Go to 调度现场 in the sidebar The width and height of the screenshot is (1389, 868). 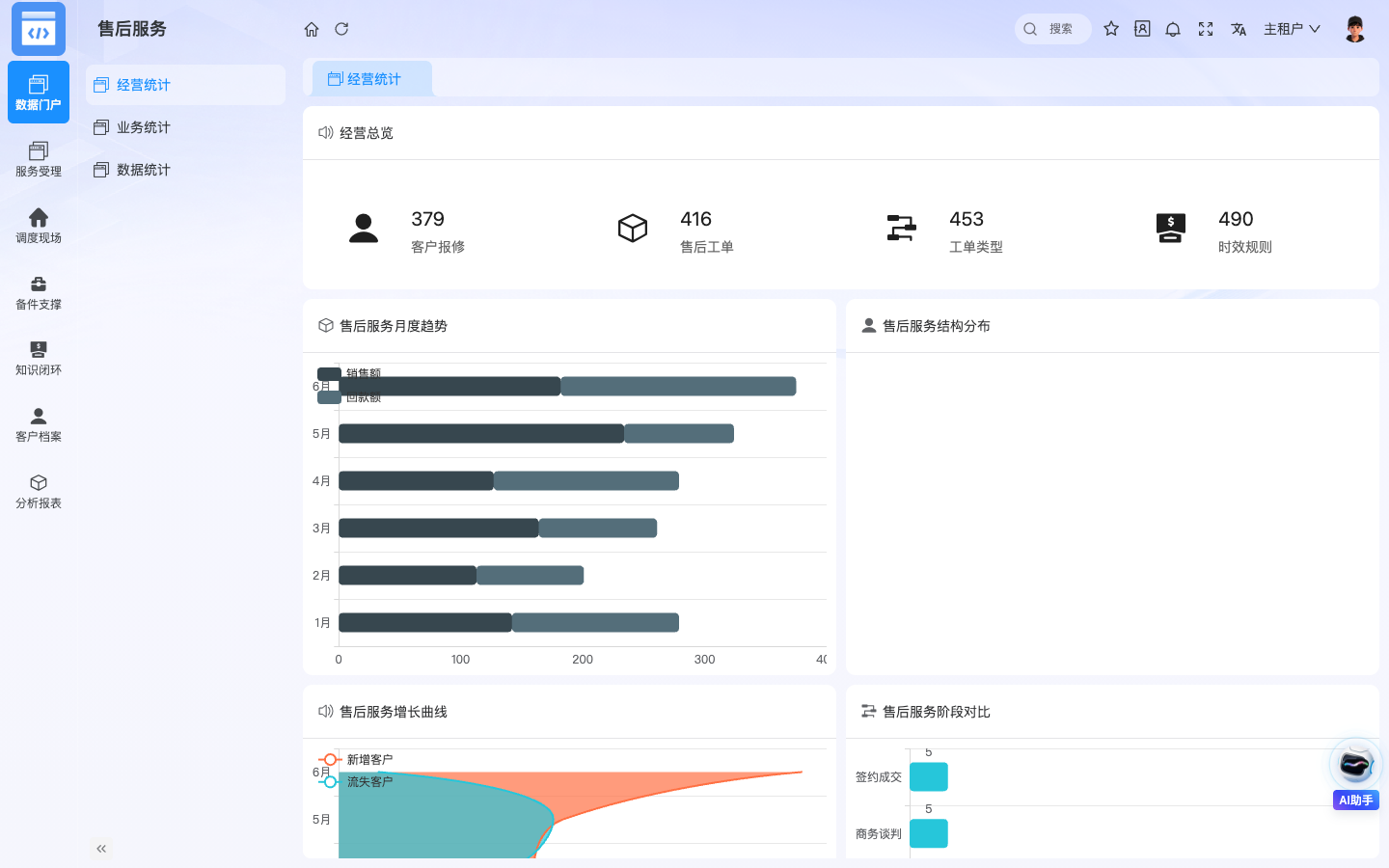[x=39, y=226]
